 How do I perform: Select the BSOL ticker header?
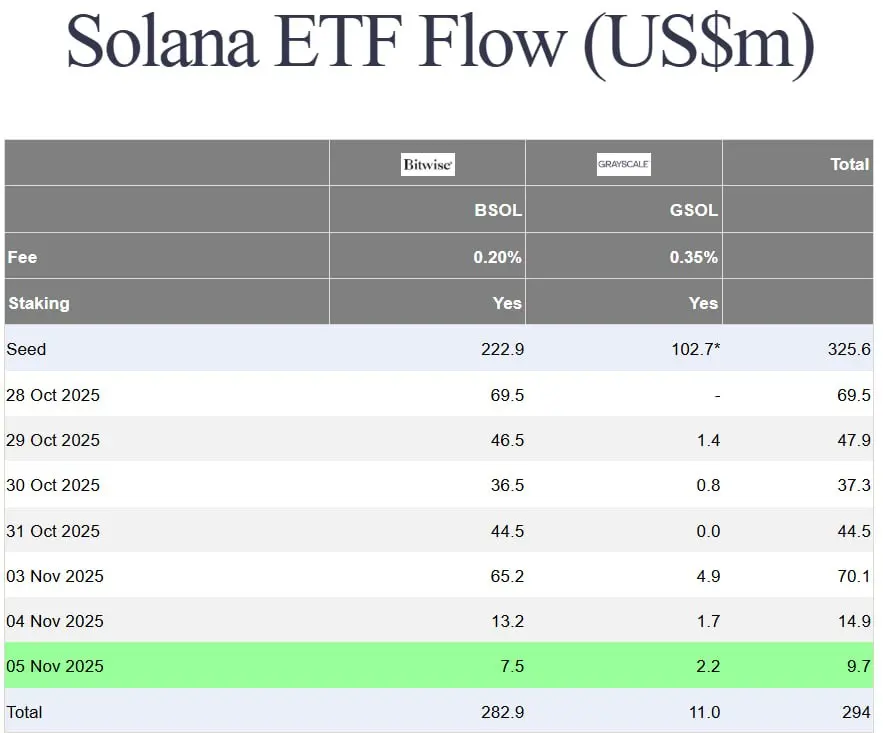coord(498,211)
